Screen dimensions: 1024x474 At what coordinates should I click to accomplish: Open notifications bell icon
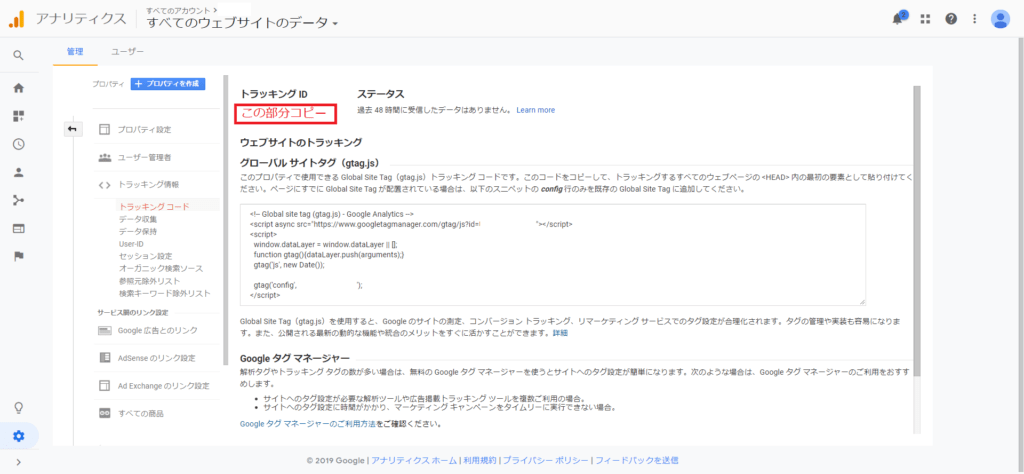(898, 18)
